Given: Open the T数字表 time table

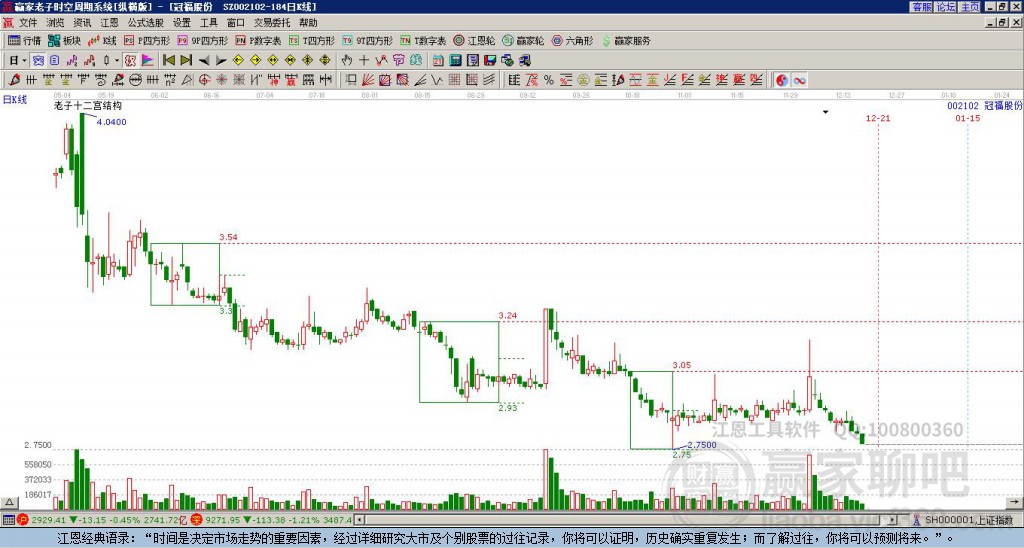Looking at the screenshot, I should [x=423, y=40].
